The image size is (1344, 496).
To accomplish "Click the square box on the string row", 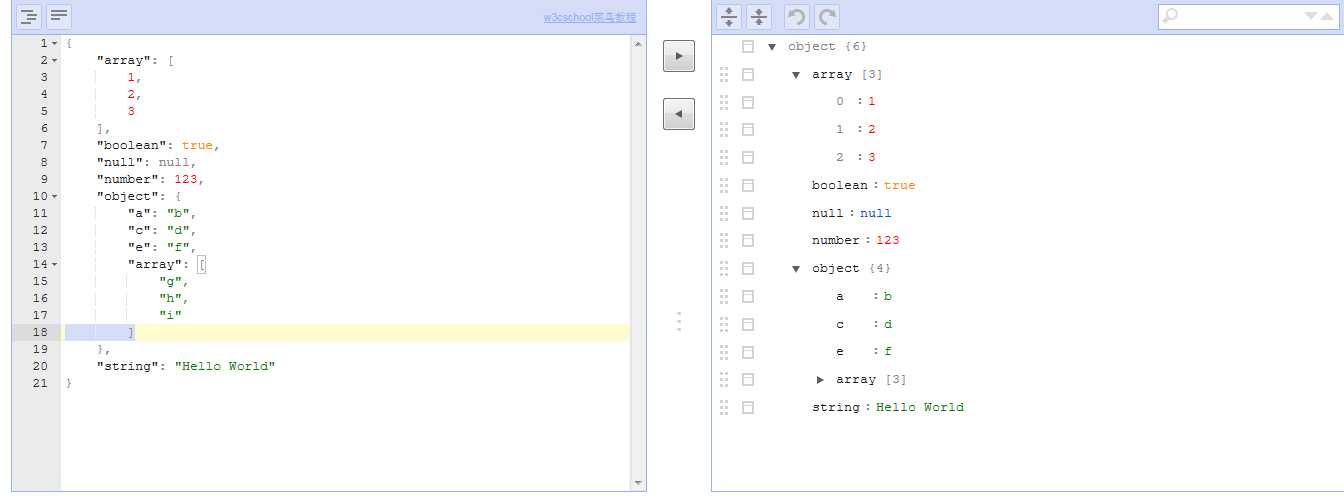I will click(747, 407).
